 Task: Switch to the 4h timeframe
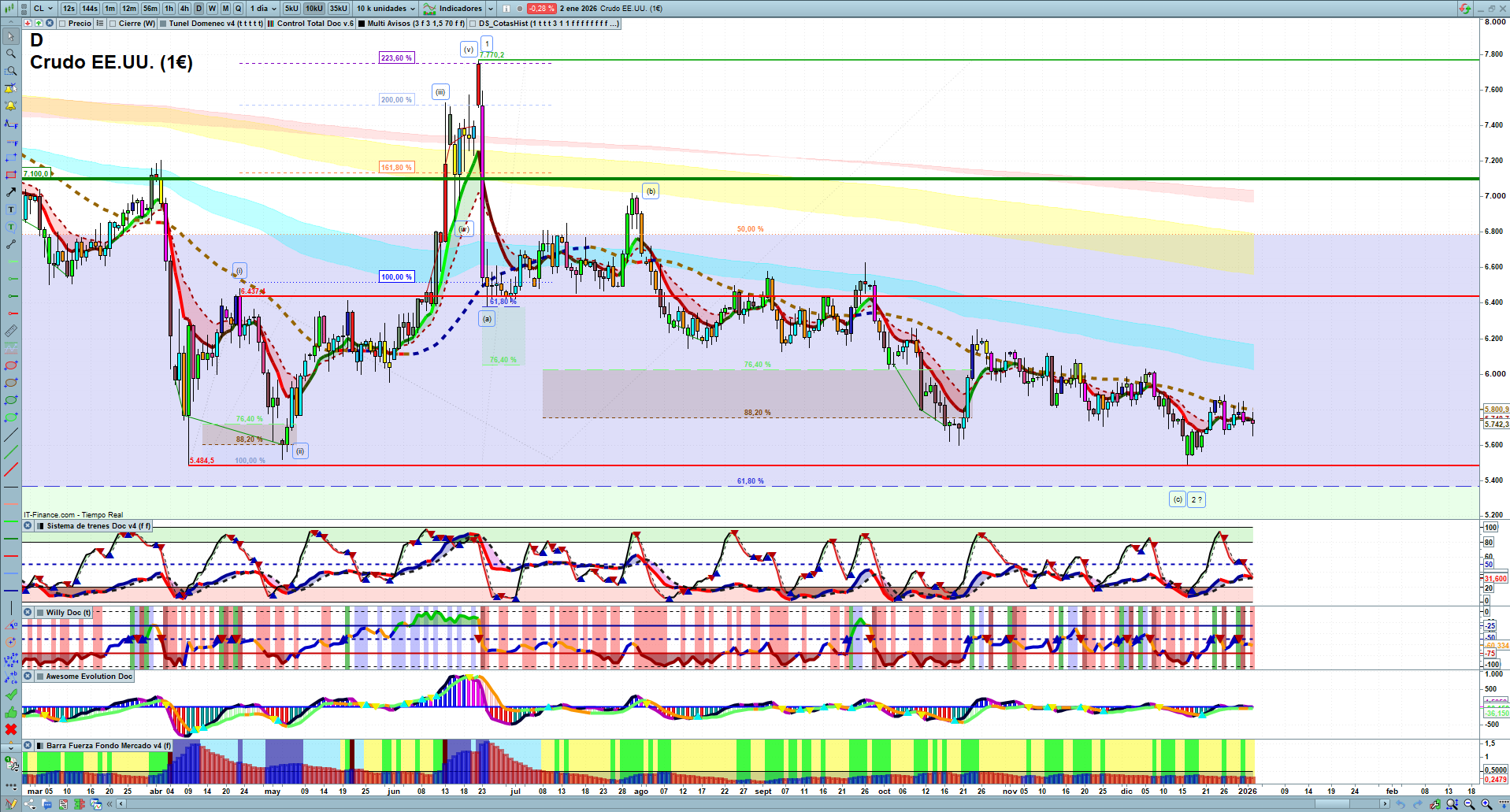click(184, 9)
